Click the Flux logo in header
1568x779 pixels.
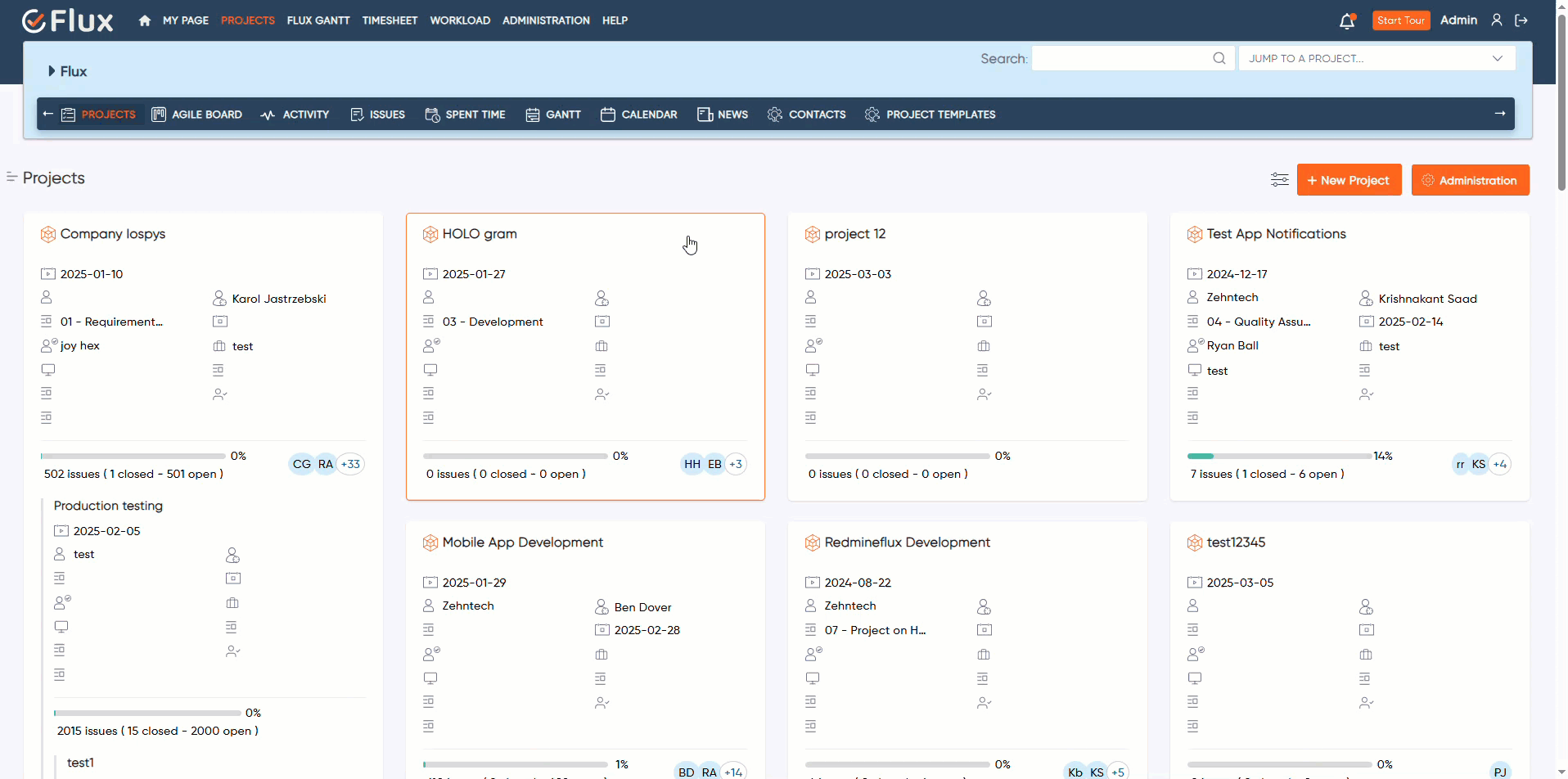pos(67,20)
